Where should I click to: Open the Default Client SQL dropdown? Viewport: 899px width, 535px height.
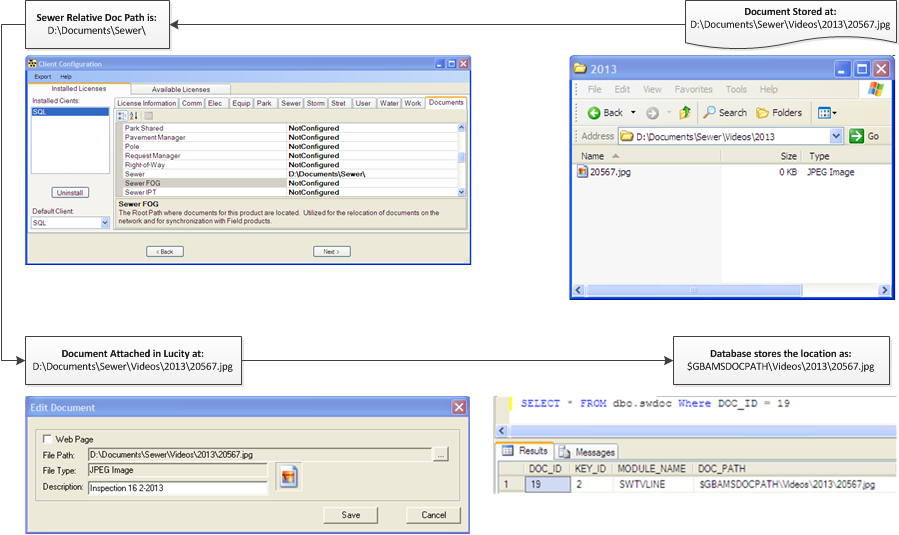click(105, 222)
